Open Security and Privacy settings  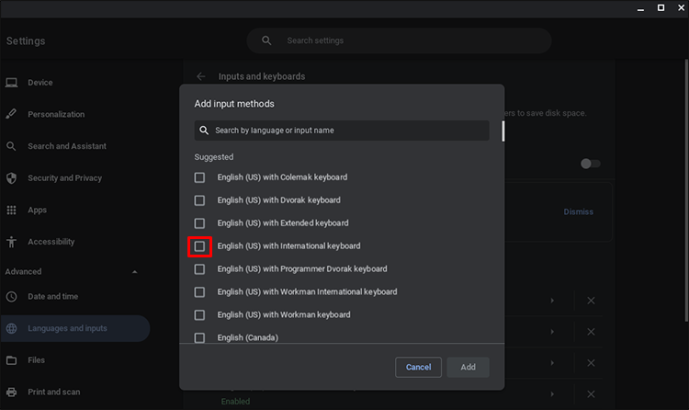tap(65, 178)
